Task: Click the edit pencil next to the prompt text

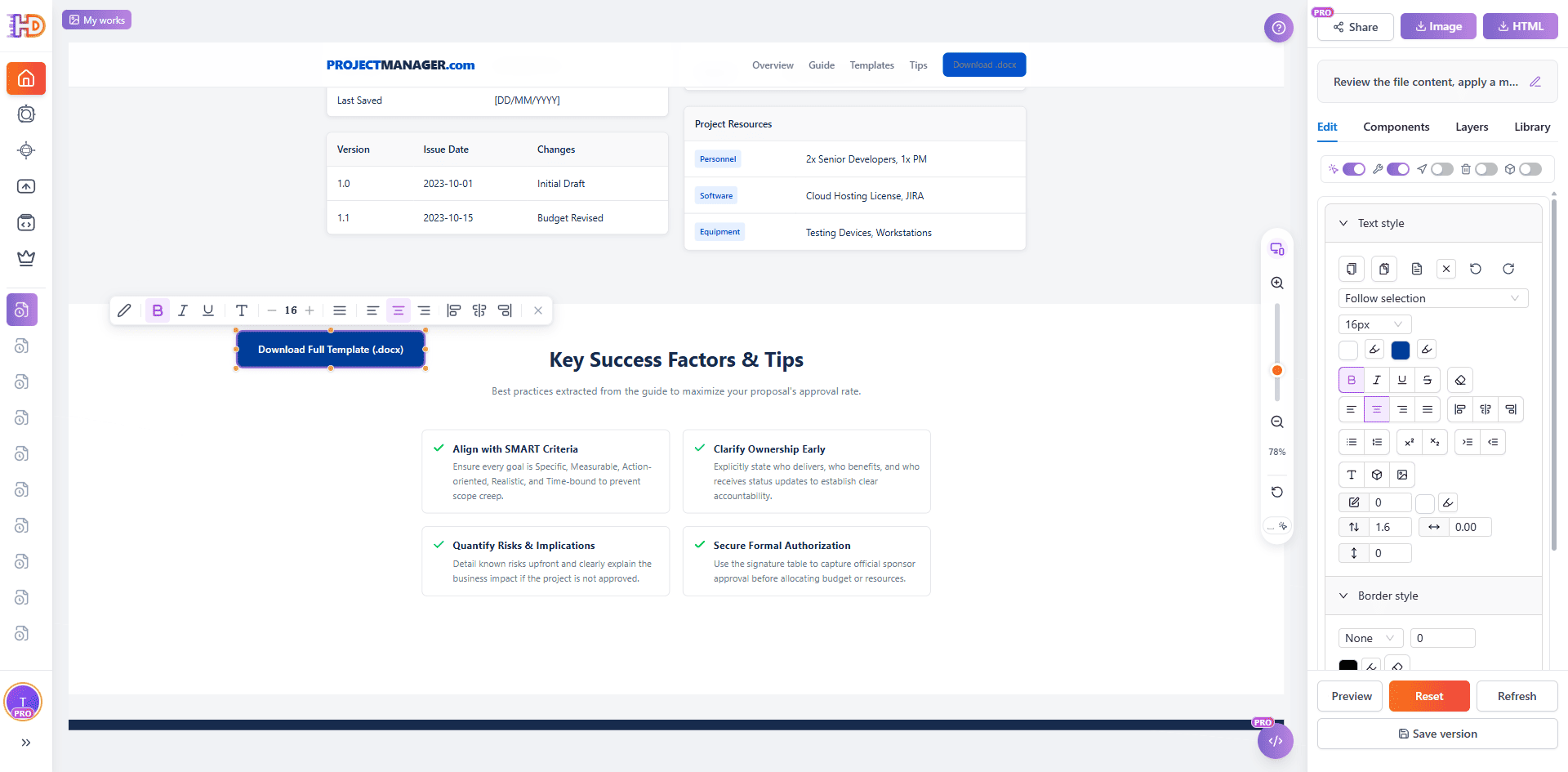Action: click(1535, 82)
